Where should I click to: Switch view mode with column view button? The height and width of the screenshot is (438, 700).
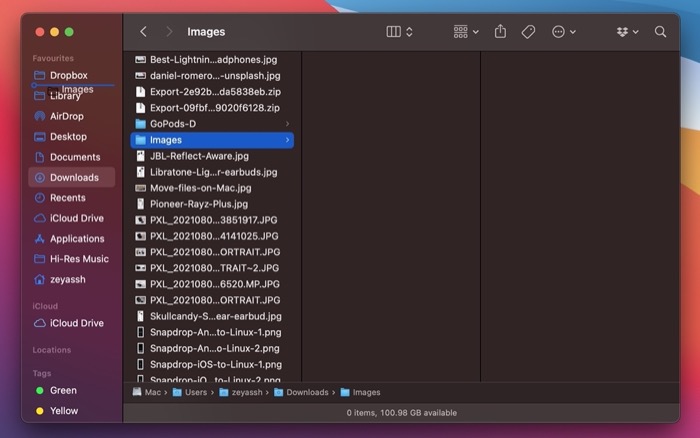399,32
